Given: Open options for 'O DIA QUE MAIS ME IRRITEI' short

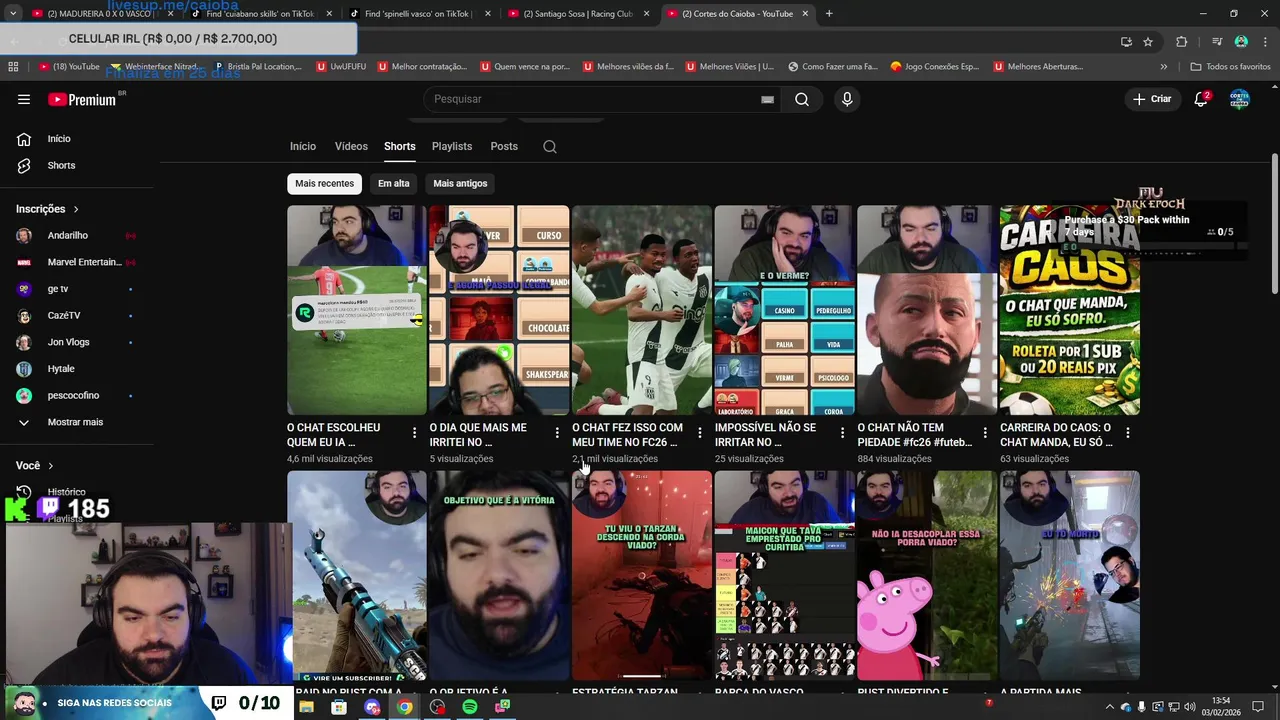Looking at the screenshot, I should pyautogui.click(x=557, y=433).
